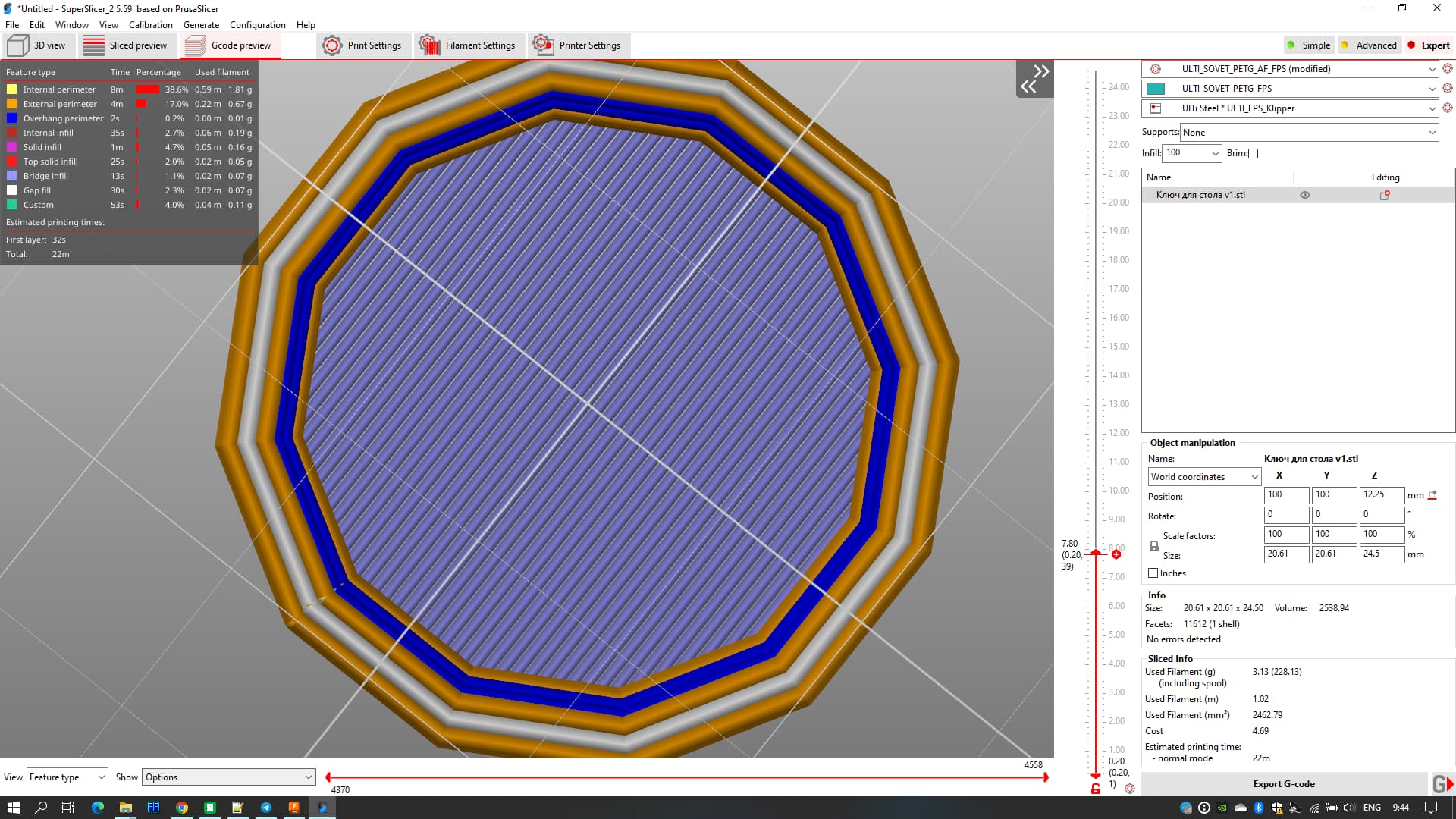The image size is (1456, 819).
Task: Click the editing icon for STL object
Action: [1385, 195]
